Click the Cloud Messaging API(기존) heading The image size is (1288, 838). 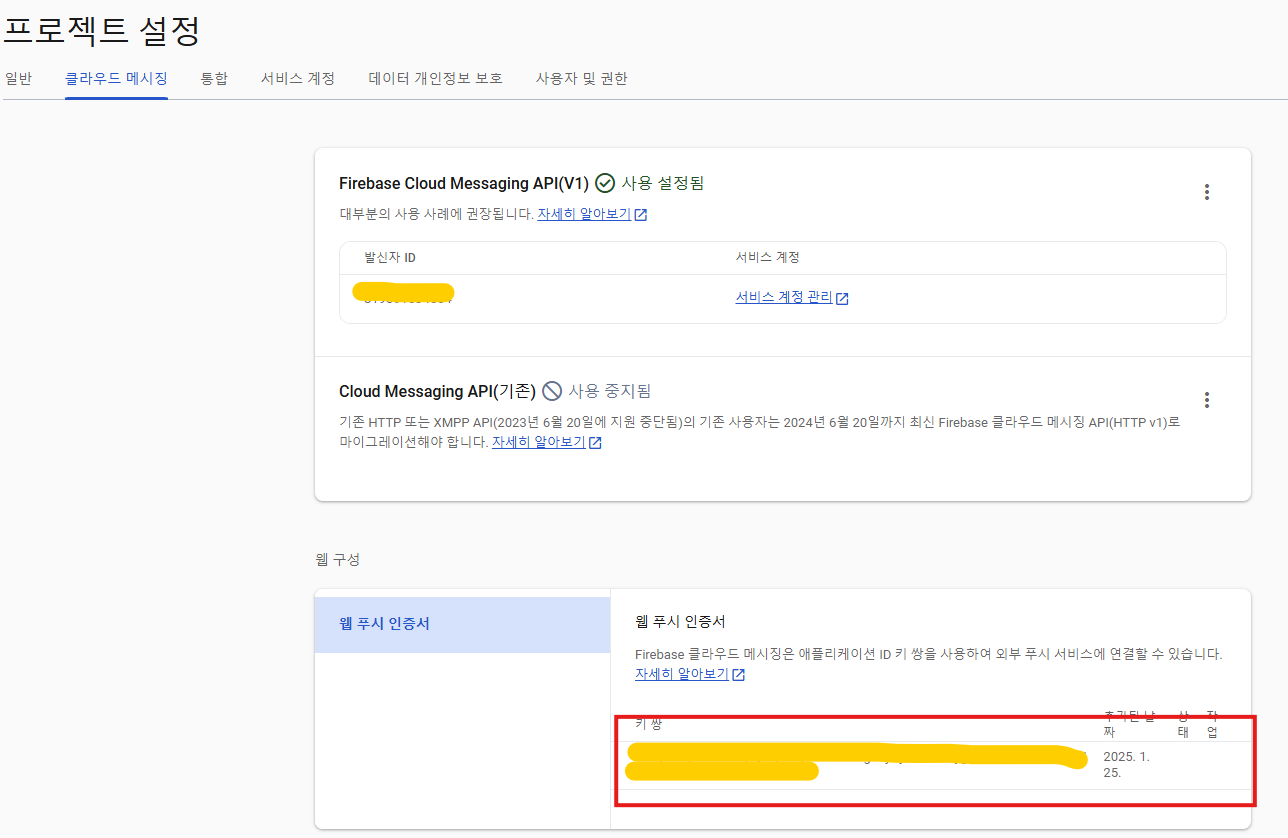[x=438, y=391]
